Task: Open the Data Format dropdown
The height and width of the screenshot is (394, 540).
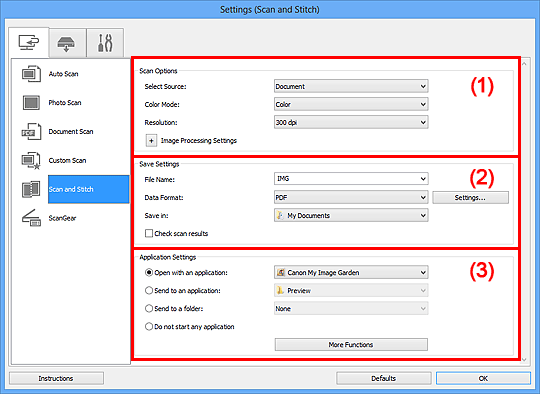Action: tap(351, 198)
